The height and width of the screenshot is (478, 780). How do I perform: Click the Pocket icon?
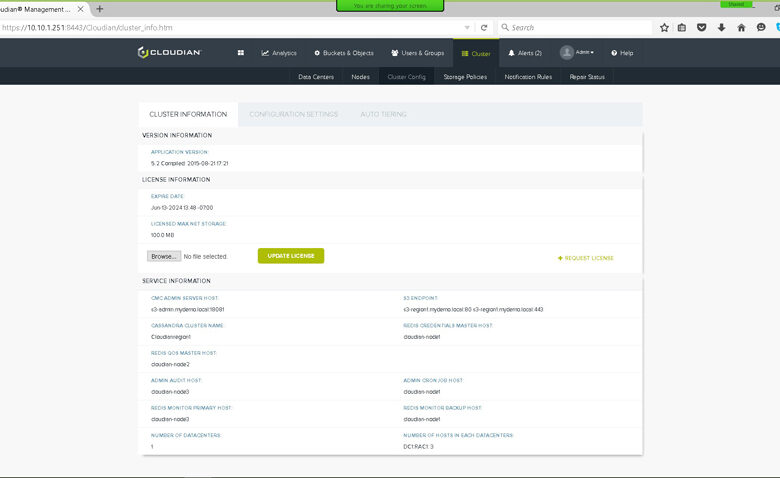(701, 28)
